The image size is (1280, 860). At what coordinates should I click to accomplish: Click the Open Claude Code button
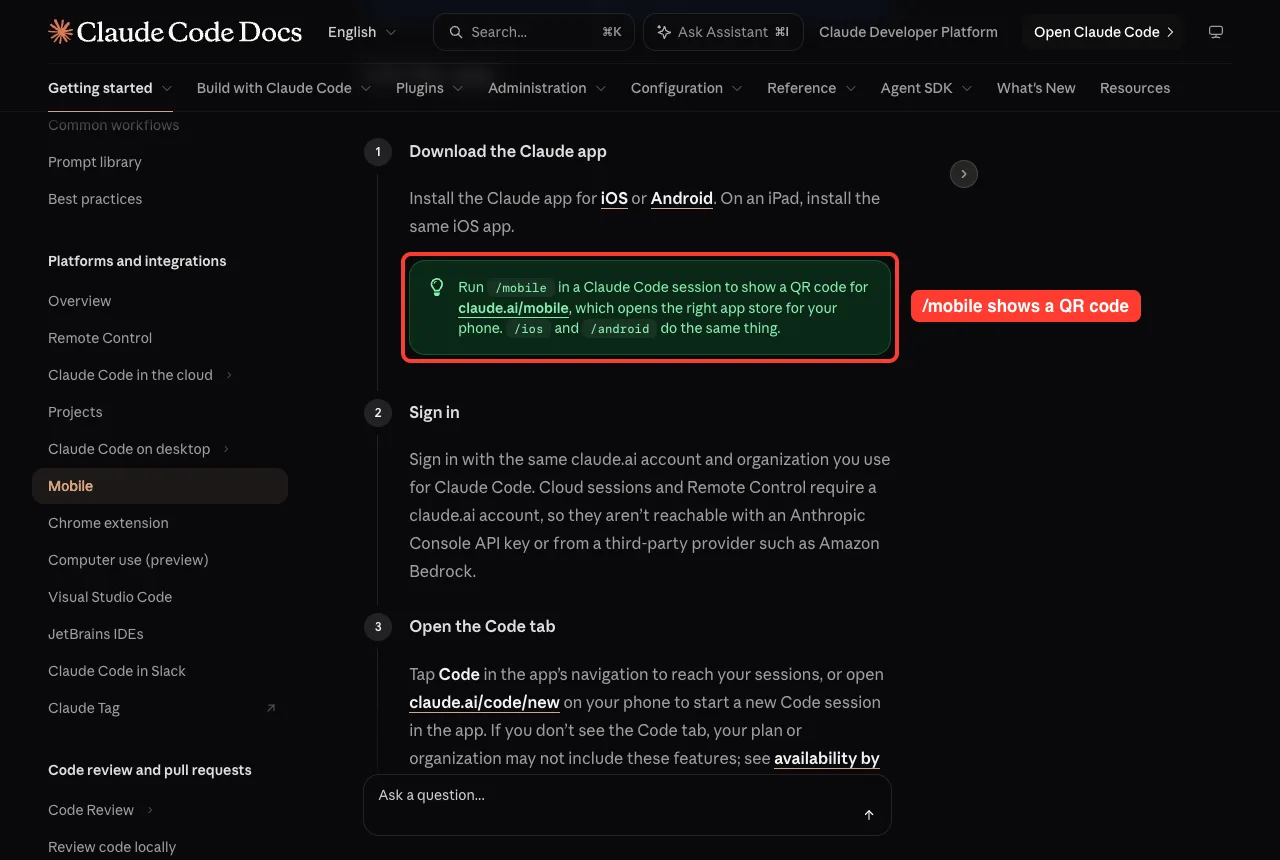coord(1103,32)
